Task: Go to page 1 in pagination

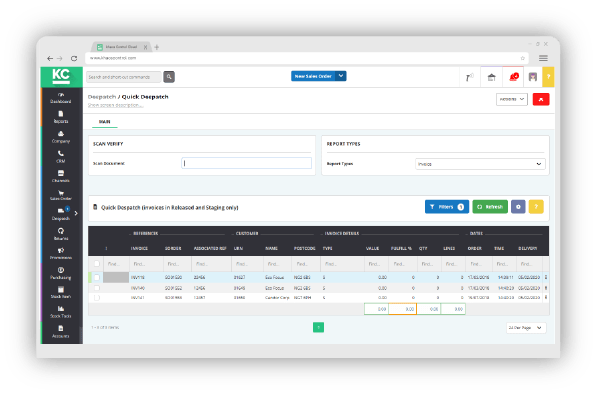Action: point(318,327)
